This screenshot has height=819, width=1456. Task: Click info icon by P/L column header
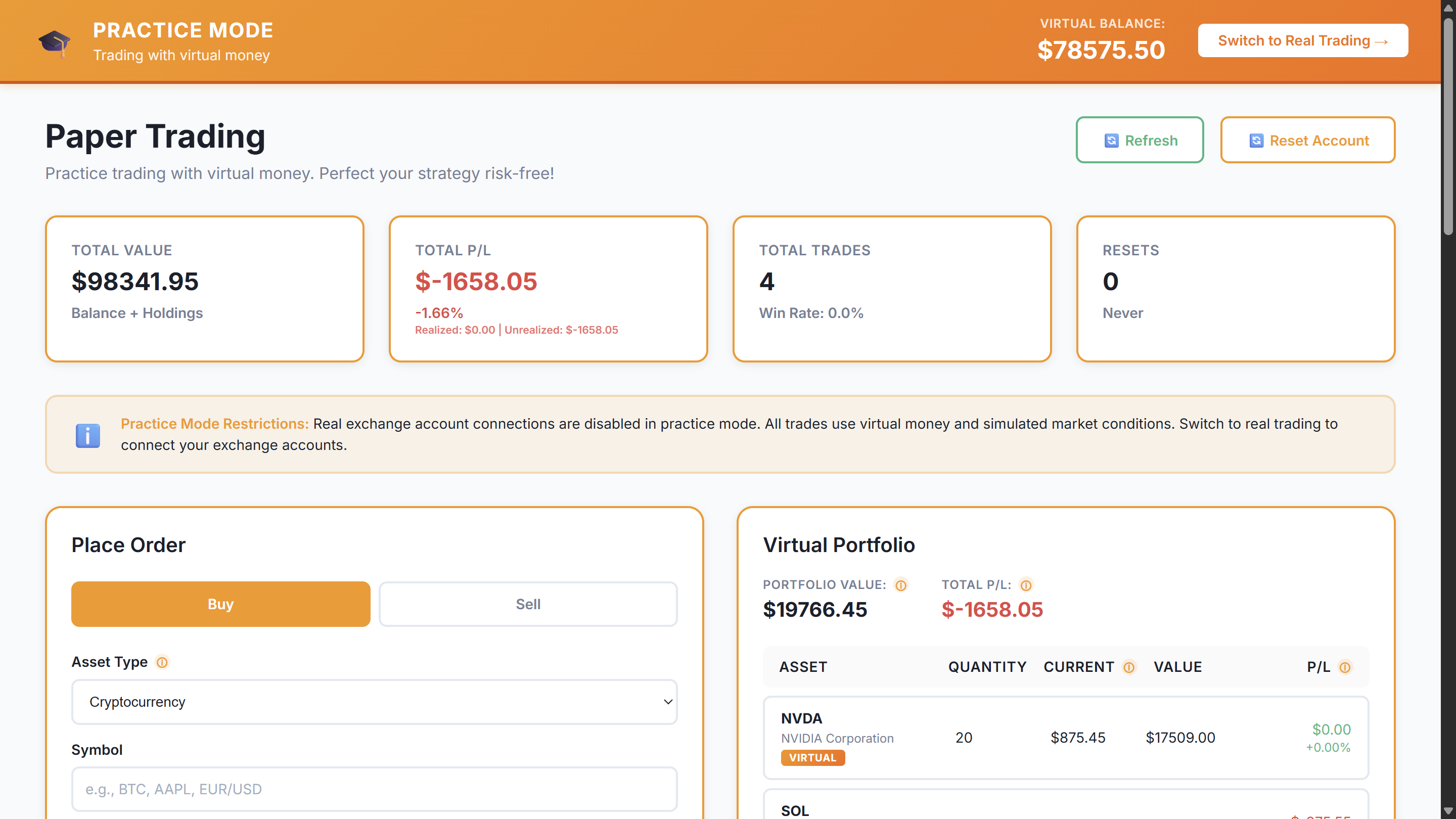pyautogui.click(x=1345, y=667)
